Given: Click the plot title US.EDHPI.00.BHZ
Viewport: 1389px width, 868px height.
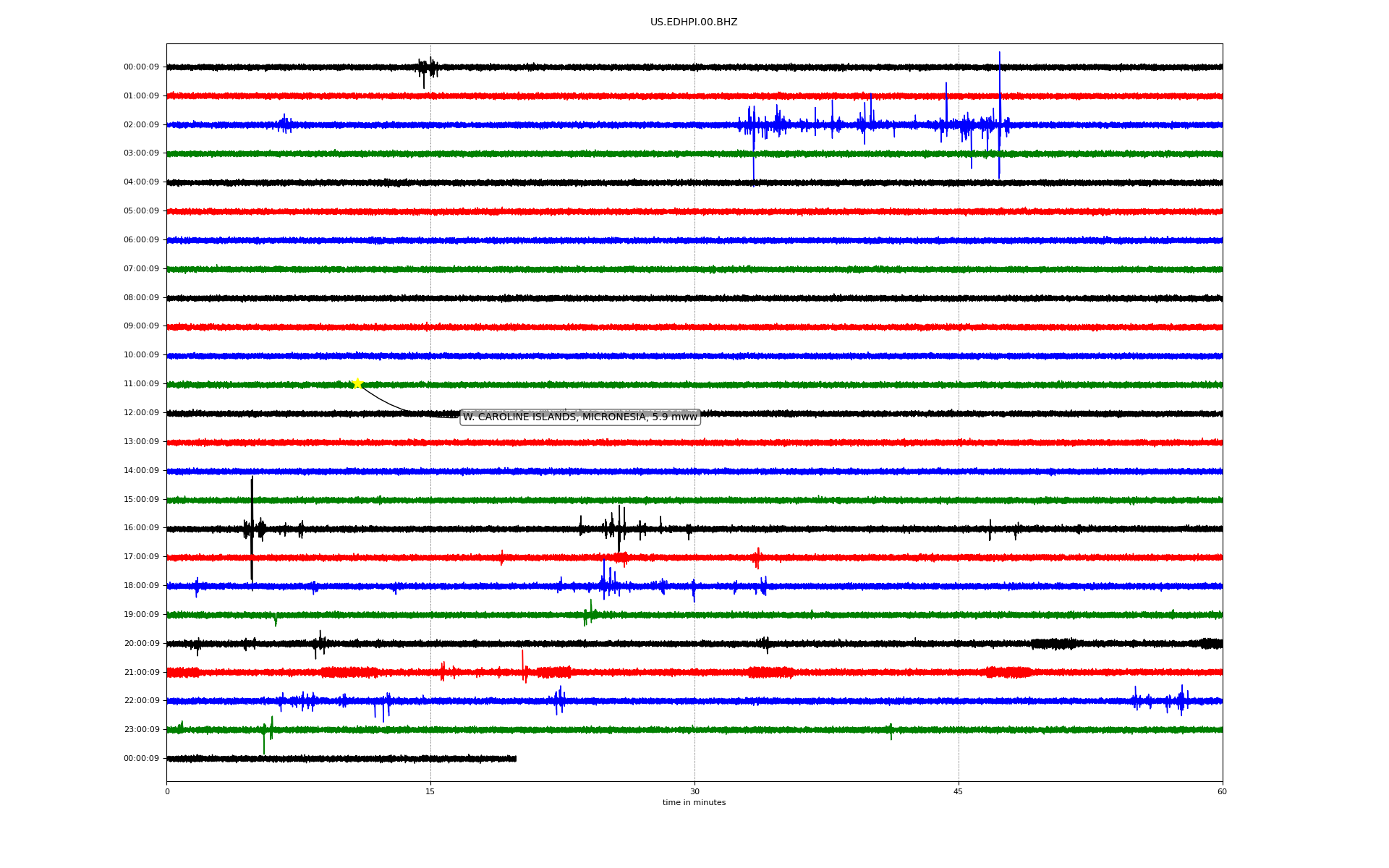Looking at the screenshot, I should coord(693,22).
